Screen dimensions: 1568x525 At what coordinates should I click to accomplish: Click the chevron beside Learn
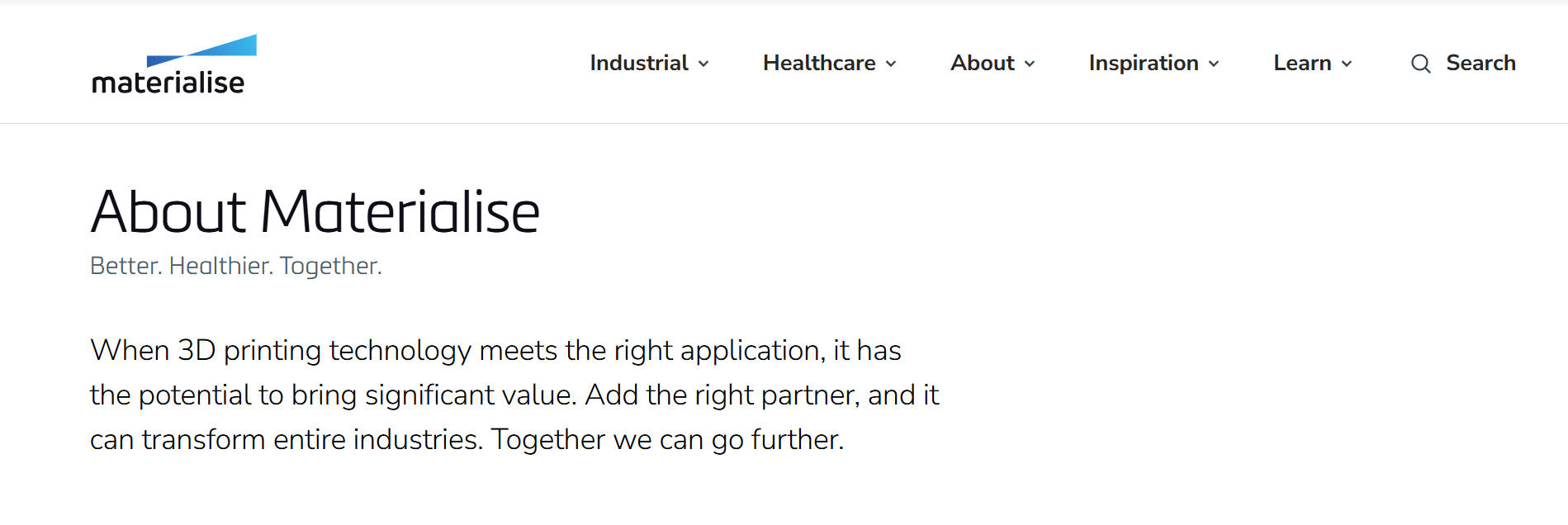click(1347, 64)
